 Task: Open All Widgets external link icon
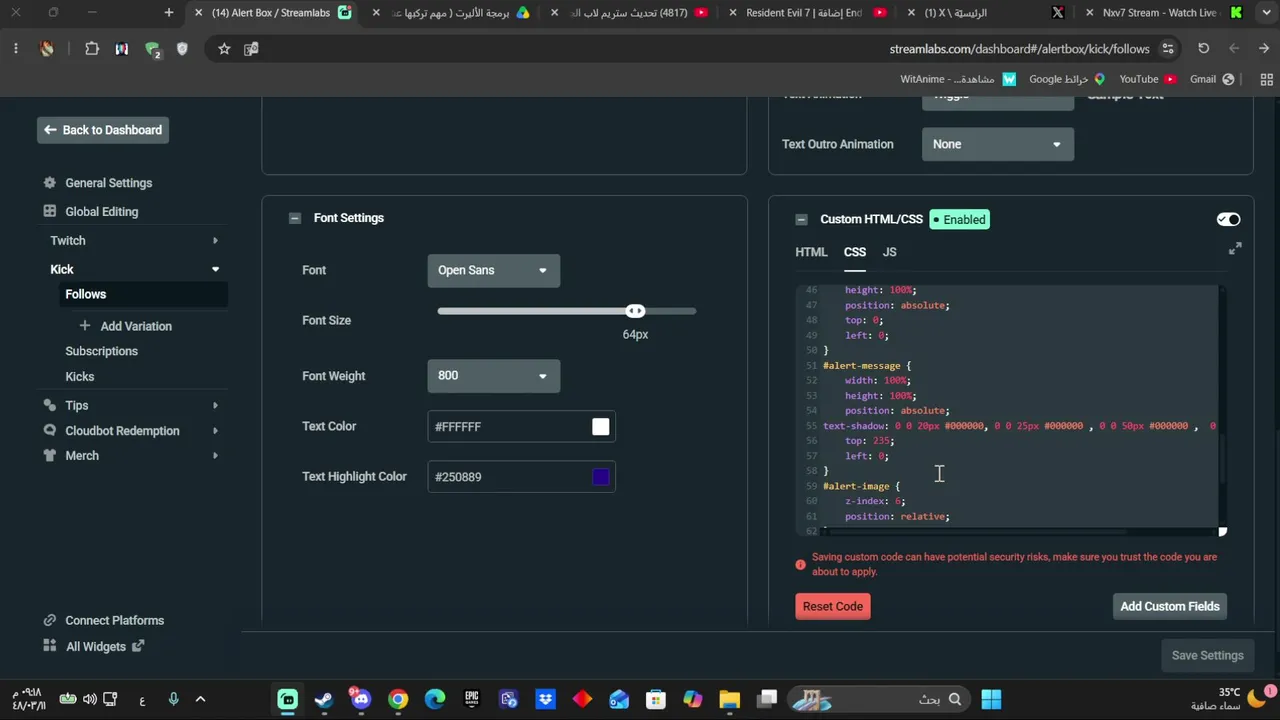138,646
